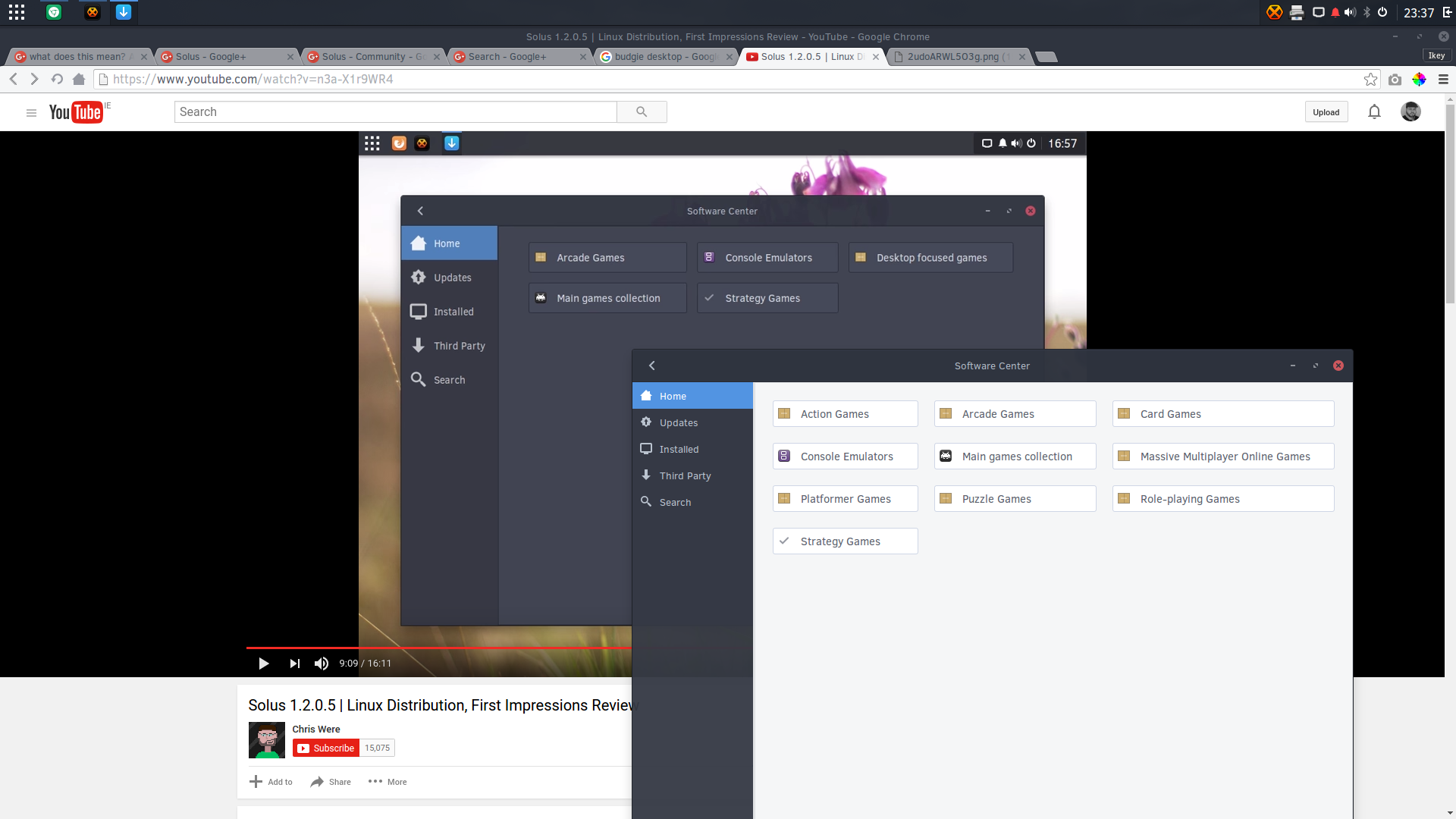This screenshot has width=1456, height=819.
Task: Skip to next video
Action: pos(294,664)
